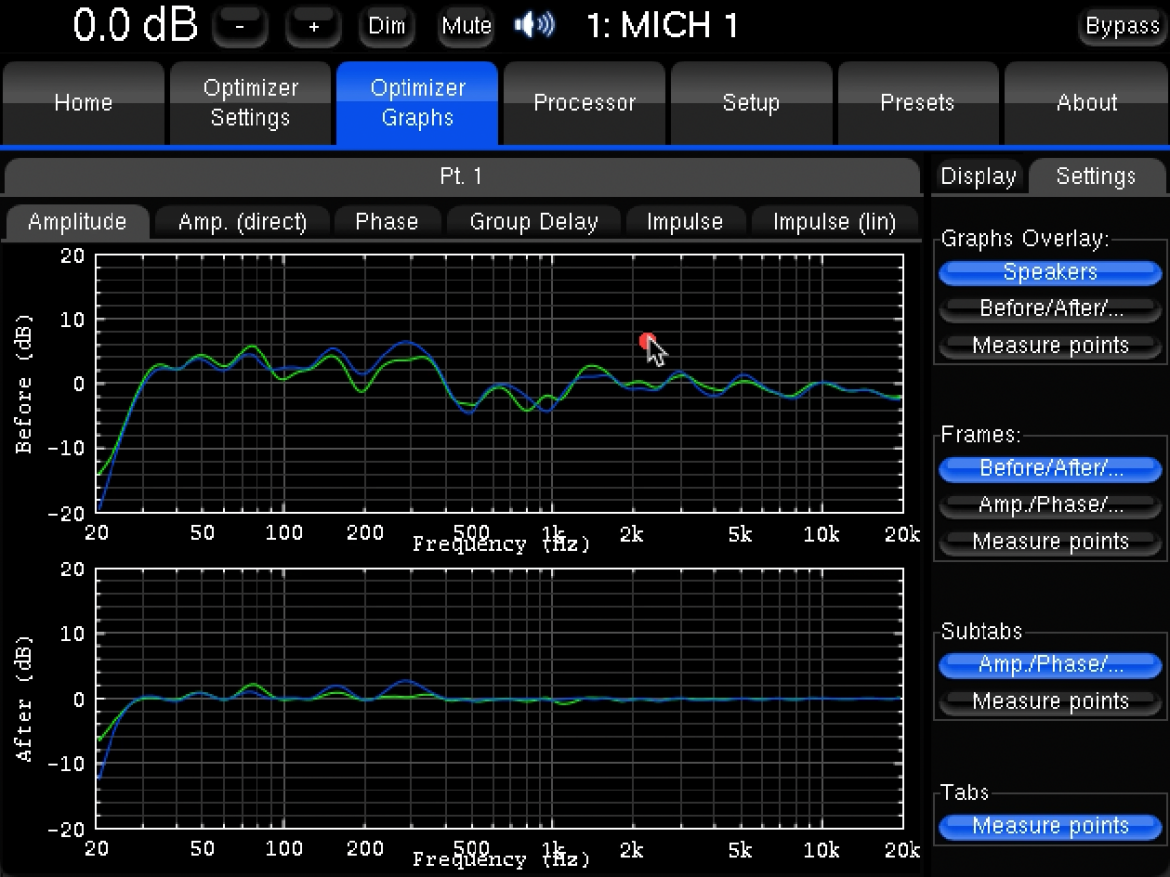
Task: Select Measure points under Frames
Action: point(1051,542)
